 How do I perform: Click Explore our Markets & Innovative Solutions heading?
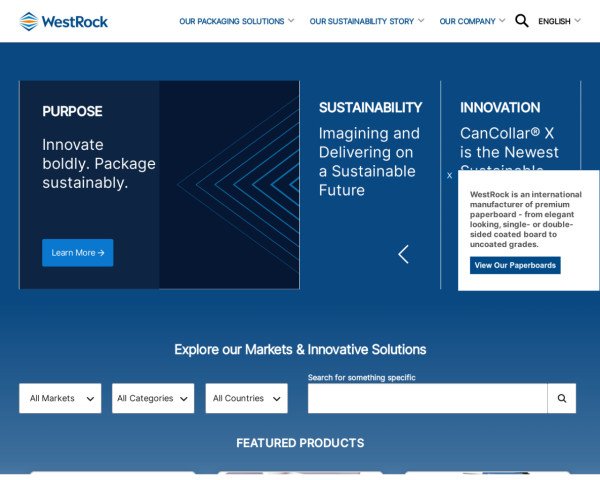(x=300, y=349)
